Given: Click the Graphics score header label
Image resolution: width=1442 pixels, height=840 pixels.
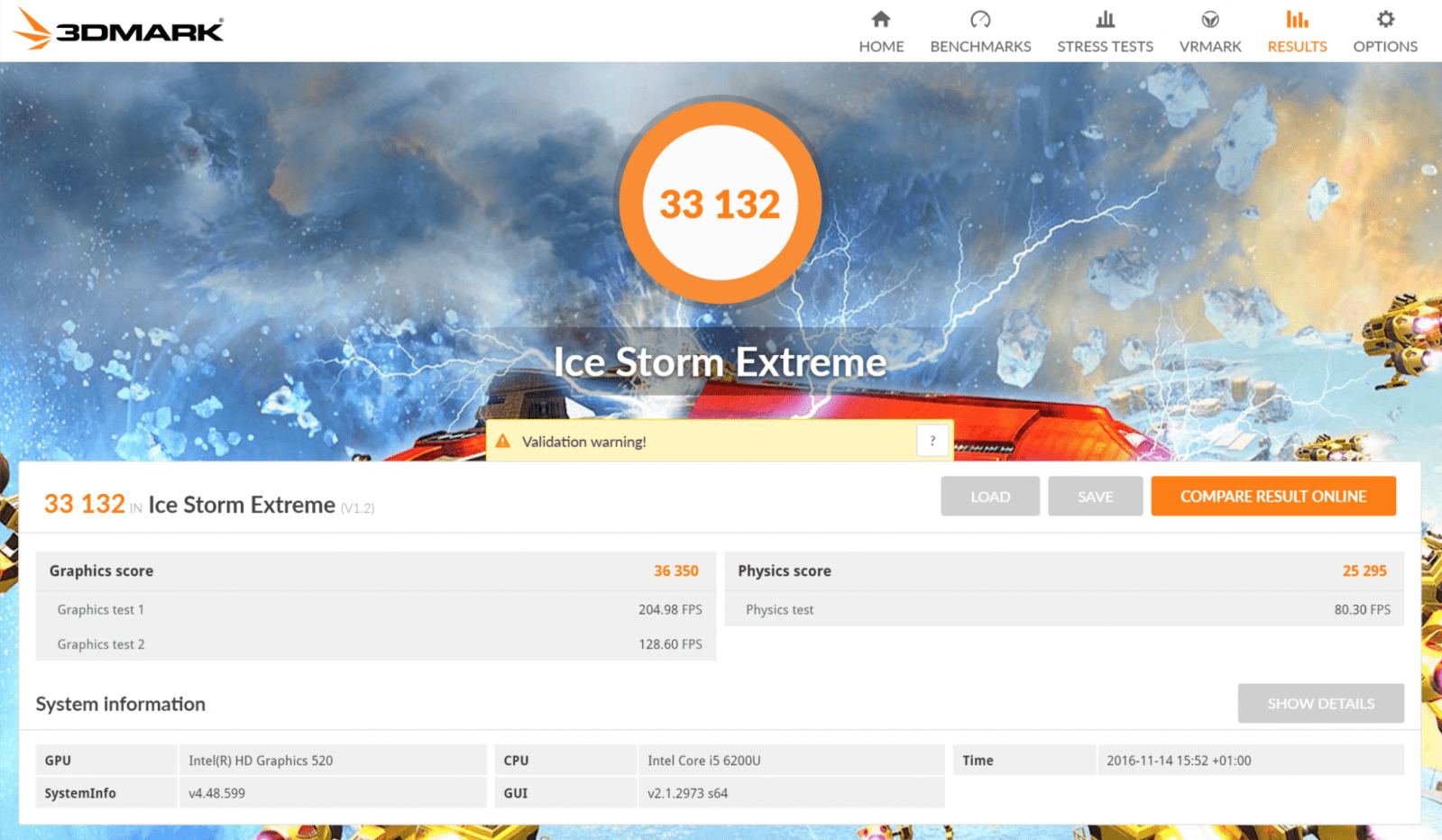Looking at the screenshot, I should pos(101,571).
